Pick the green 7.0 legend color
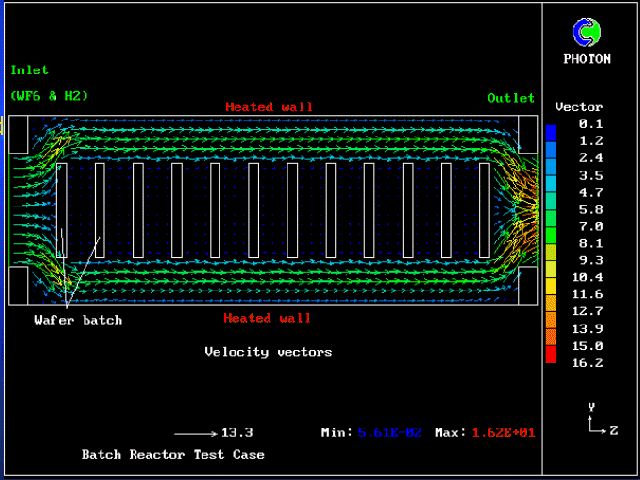The width and height of the screenshot is (640, 480). click(550, 227)
